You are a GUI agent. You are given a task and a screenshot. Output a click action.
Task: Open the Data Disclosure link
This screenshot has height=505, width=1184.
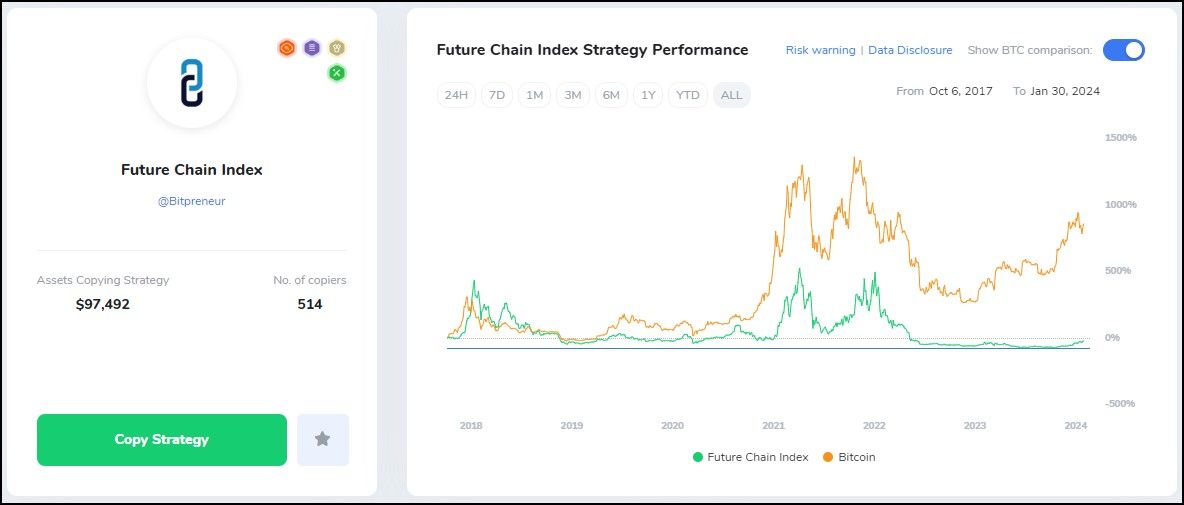tap(910, 50)
